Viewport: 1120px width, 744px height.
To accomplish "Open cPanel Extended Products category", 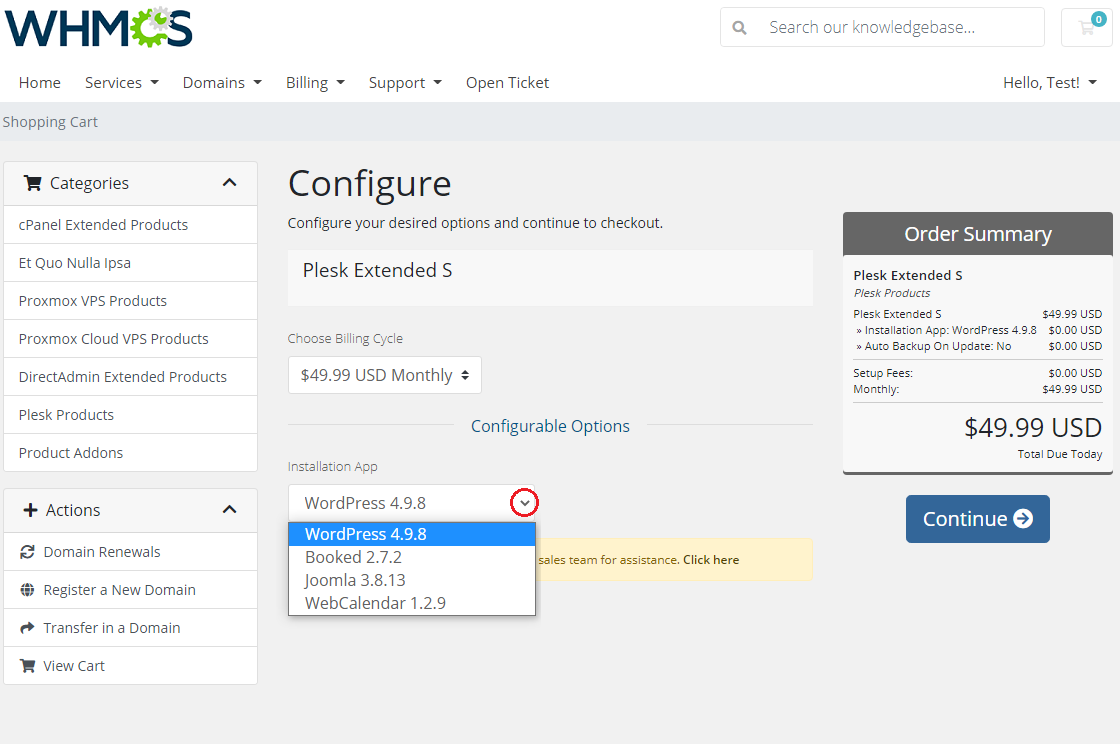I will 130,225.
